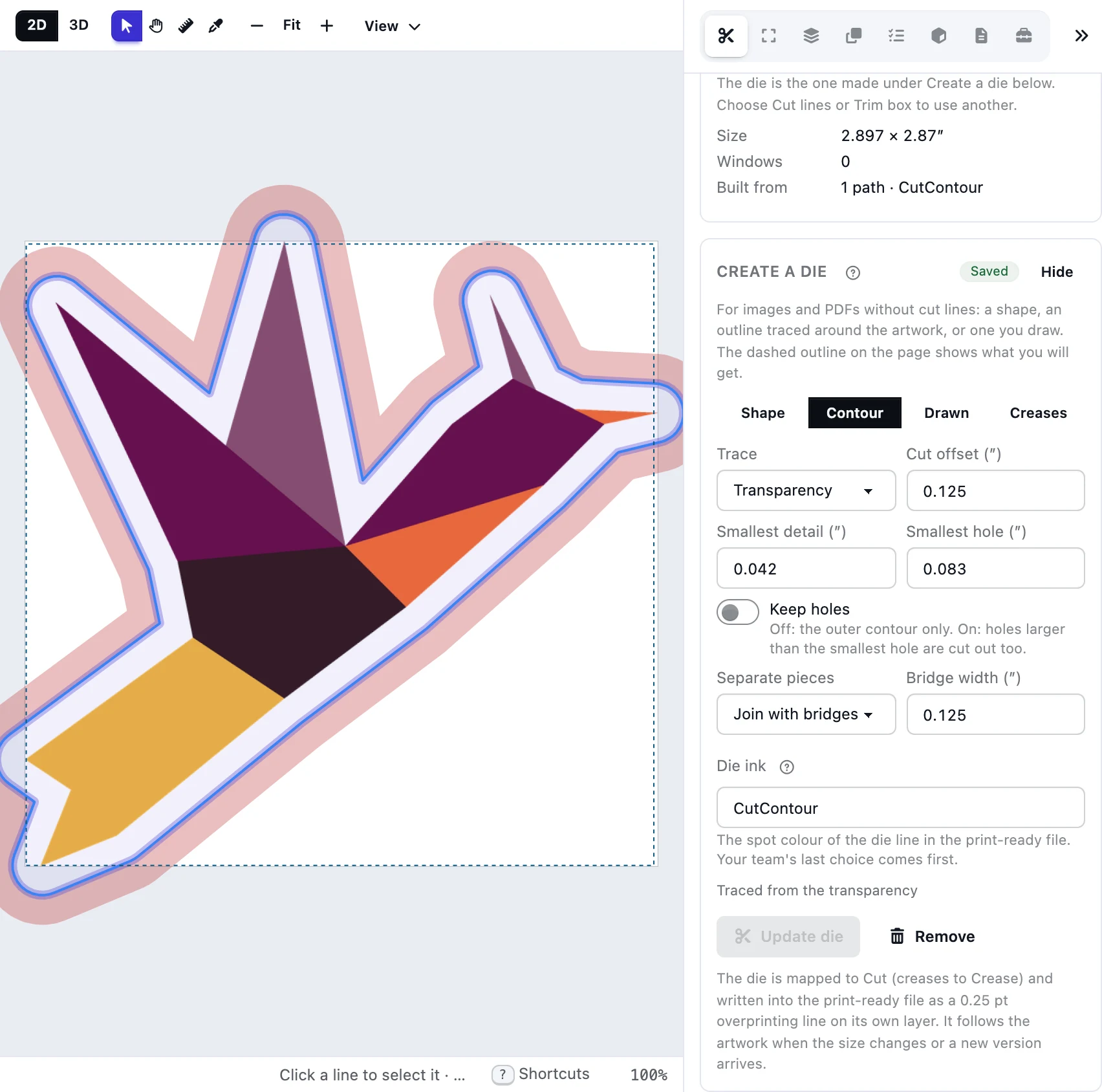Viewport: 1102px width, 1092px height.
Task: Zoom in with the plus icon
Action: (x=327, y=26)
